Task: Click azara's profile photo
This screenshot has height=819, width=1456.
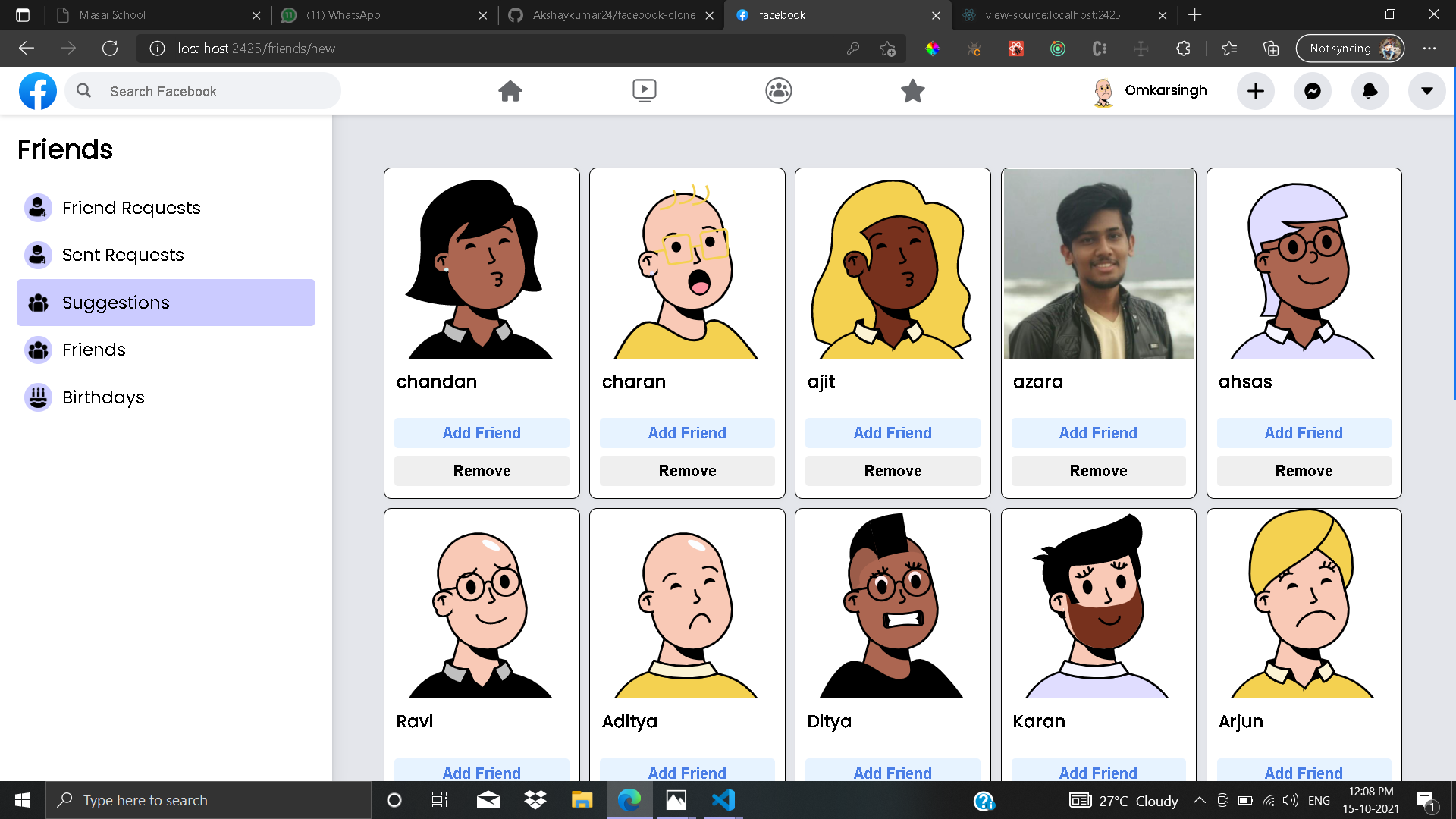Action: [x=1098, y=264]
